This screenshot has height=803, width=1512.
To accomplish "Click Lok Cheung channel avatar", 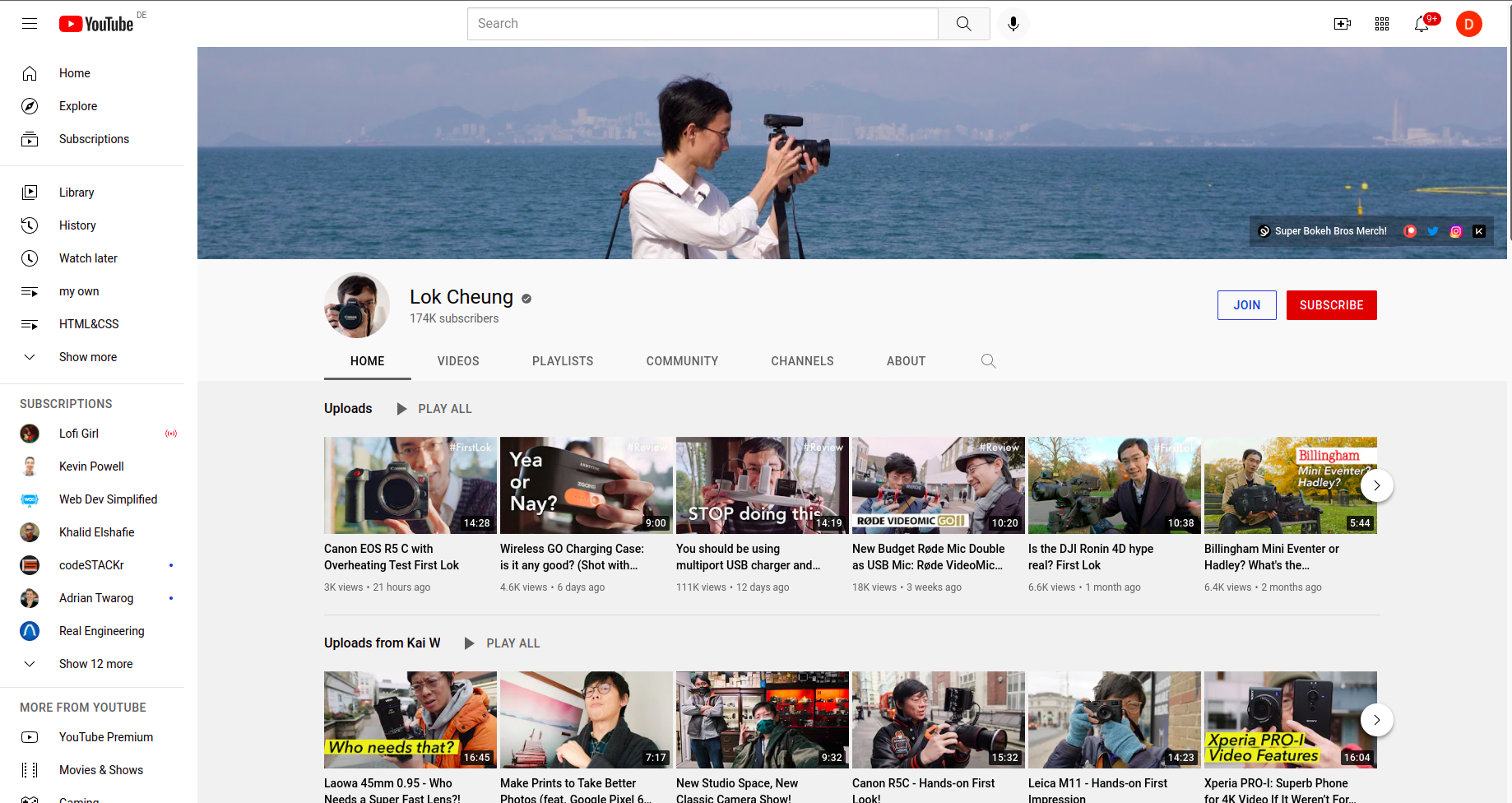I will point(357,305).
